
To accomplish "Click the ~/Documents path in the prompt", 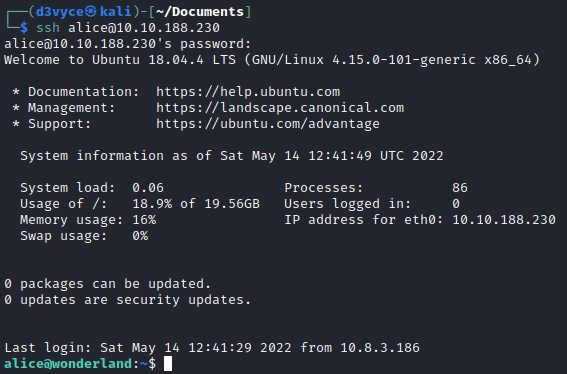I will pyautogui.click(x=200, y=12).
